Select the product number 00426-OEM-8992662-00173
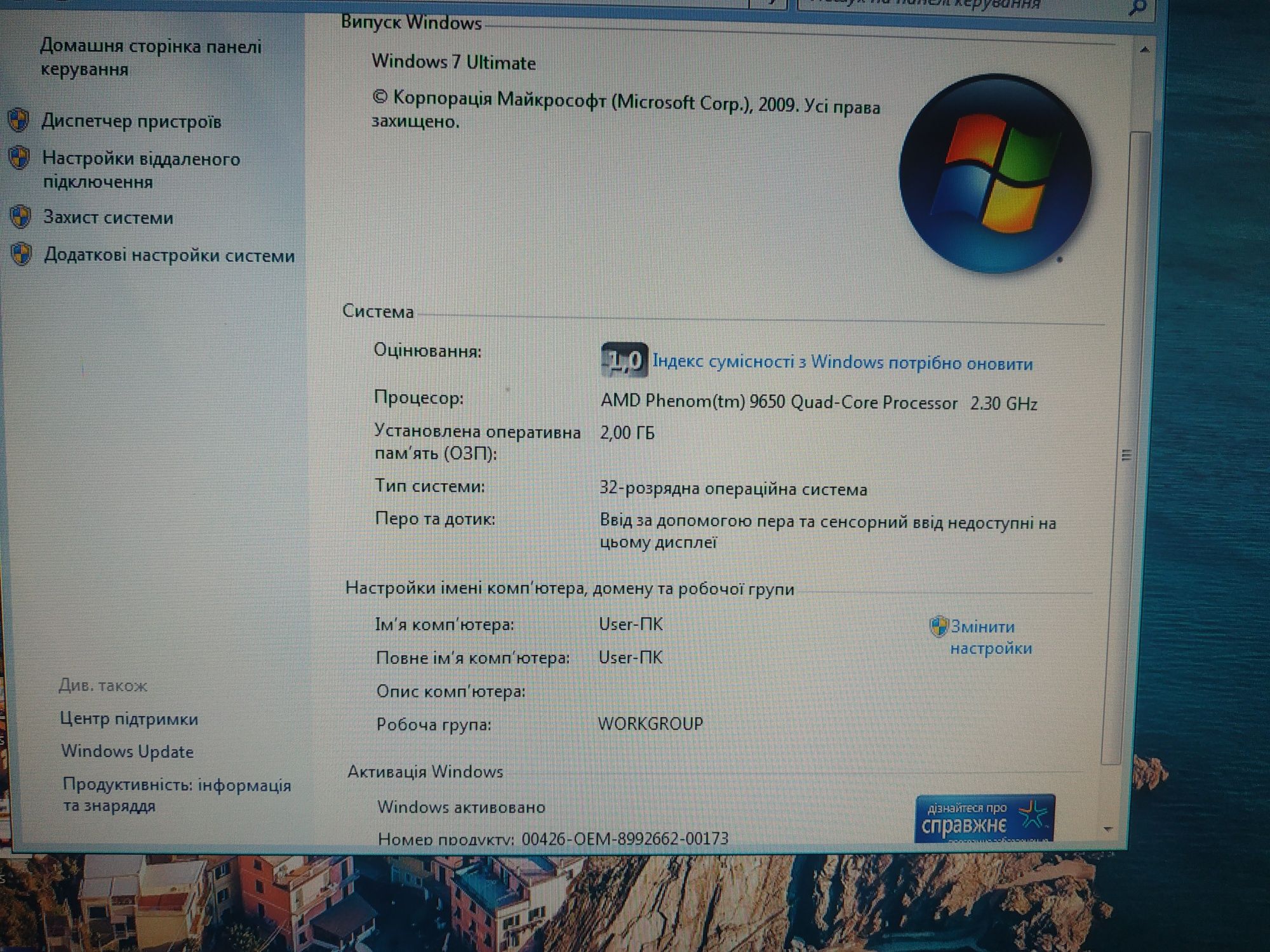Image resolution: width=1270 pixels, height=952 pixels. 625,838
